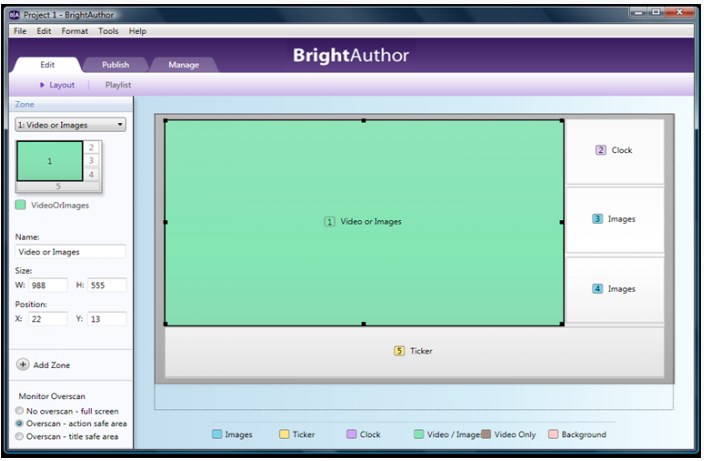Click the blue Images legend swatch
The image size is (704, 461).
(217, 434)
